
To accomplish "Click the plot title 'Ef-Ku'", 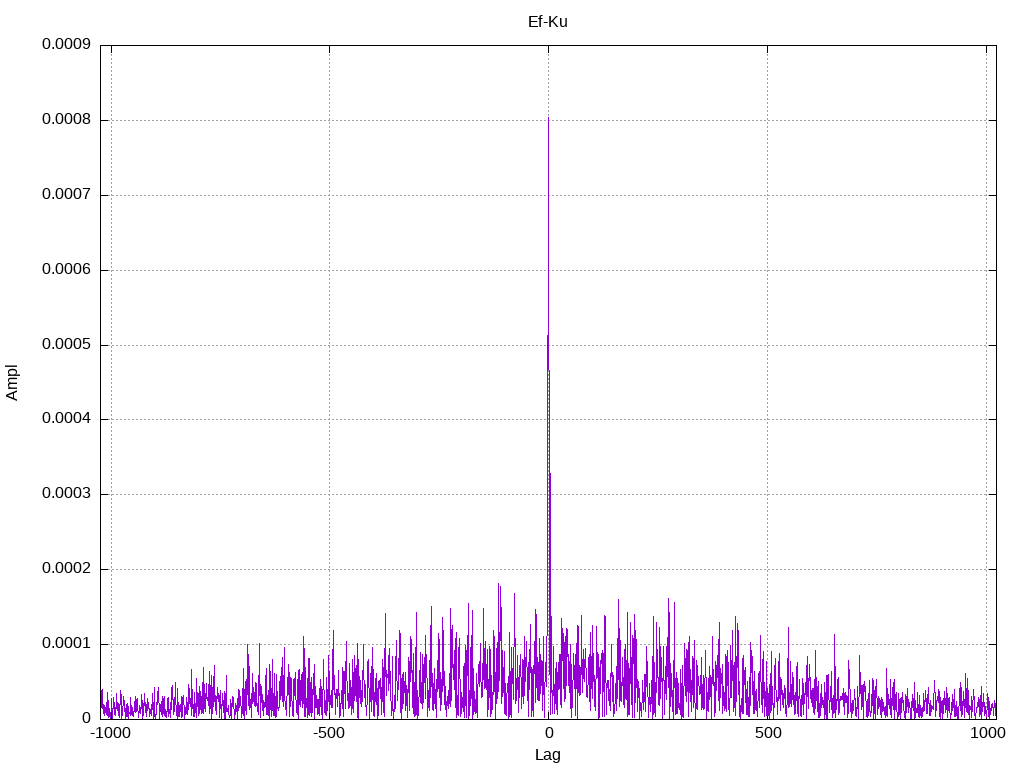I will click(x=547, y=22).
